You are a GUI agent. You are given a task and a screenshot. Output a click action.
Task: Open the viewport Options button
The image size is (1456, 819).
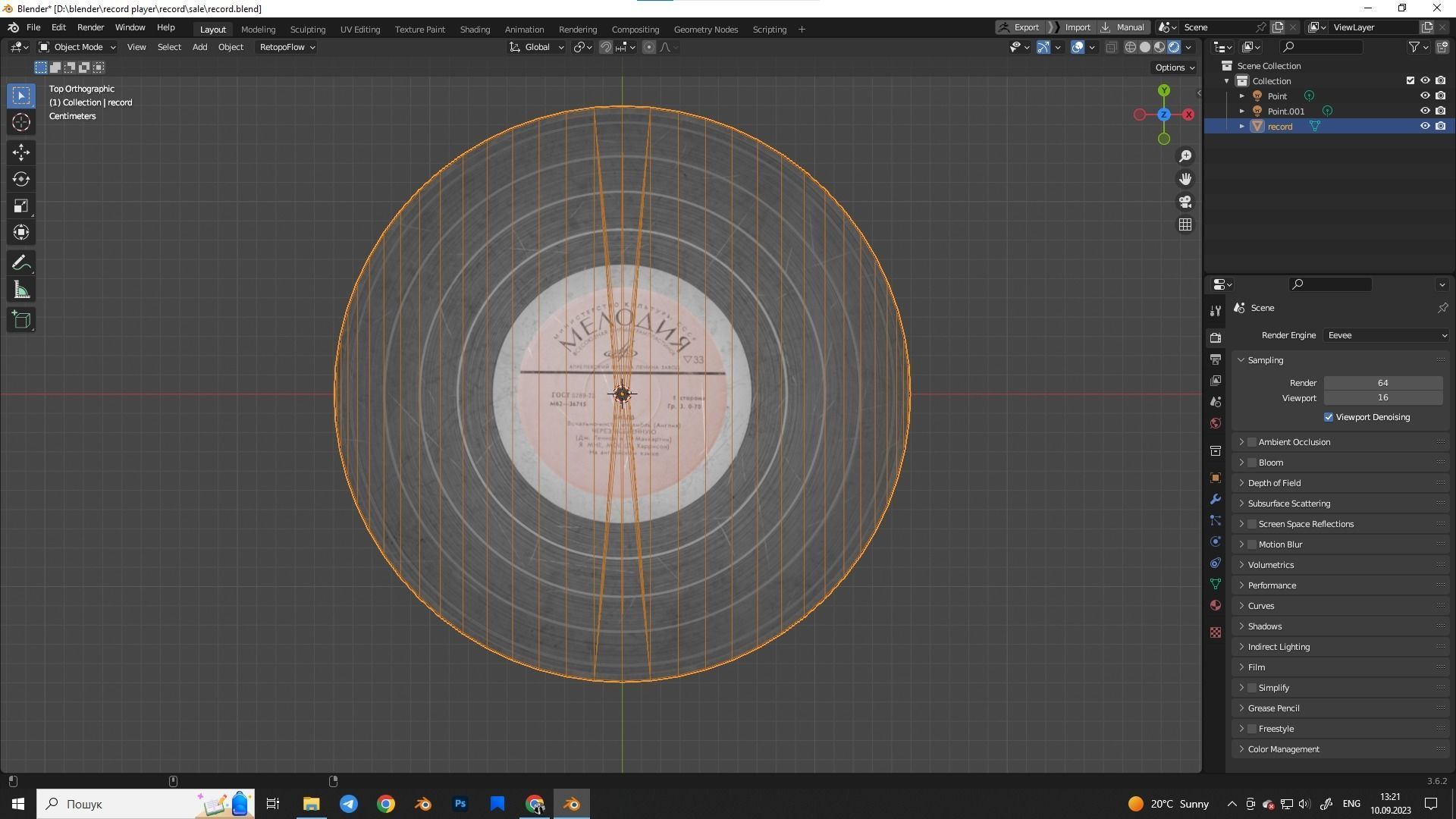[x=1175, y=67]
